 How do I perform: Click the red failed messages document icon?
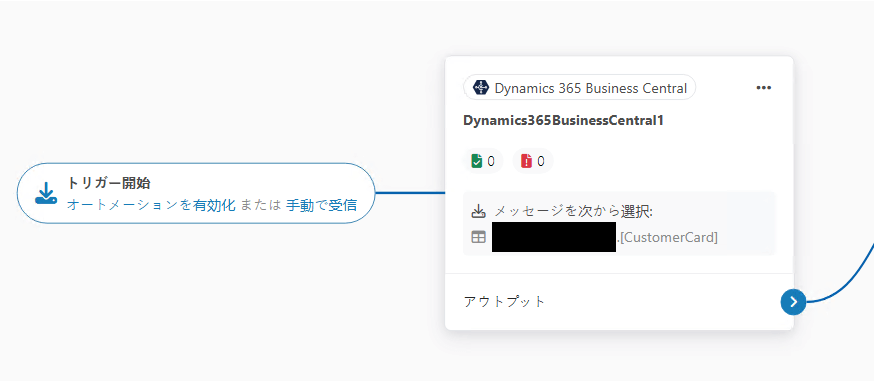tap(526, 161)
